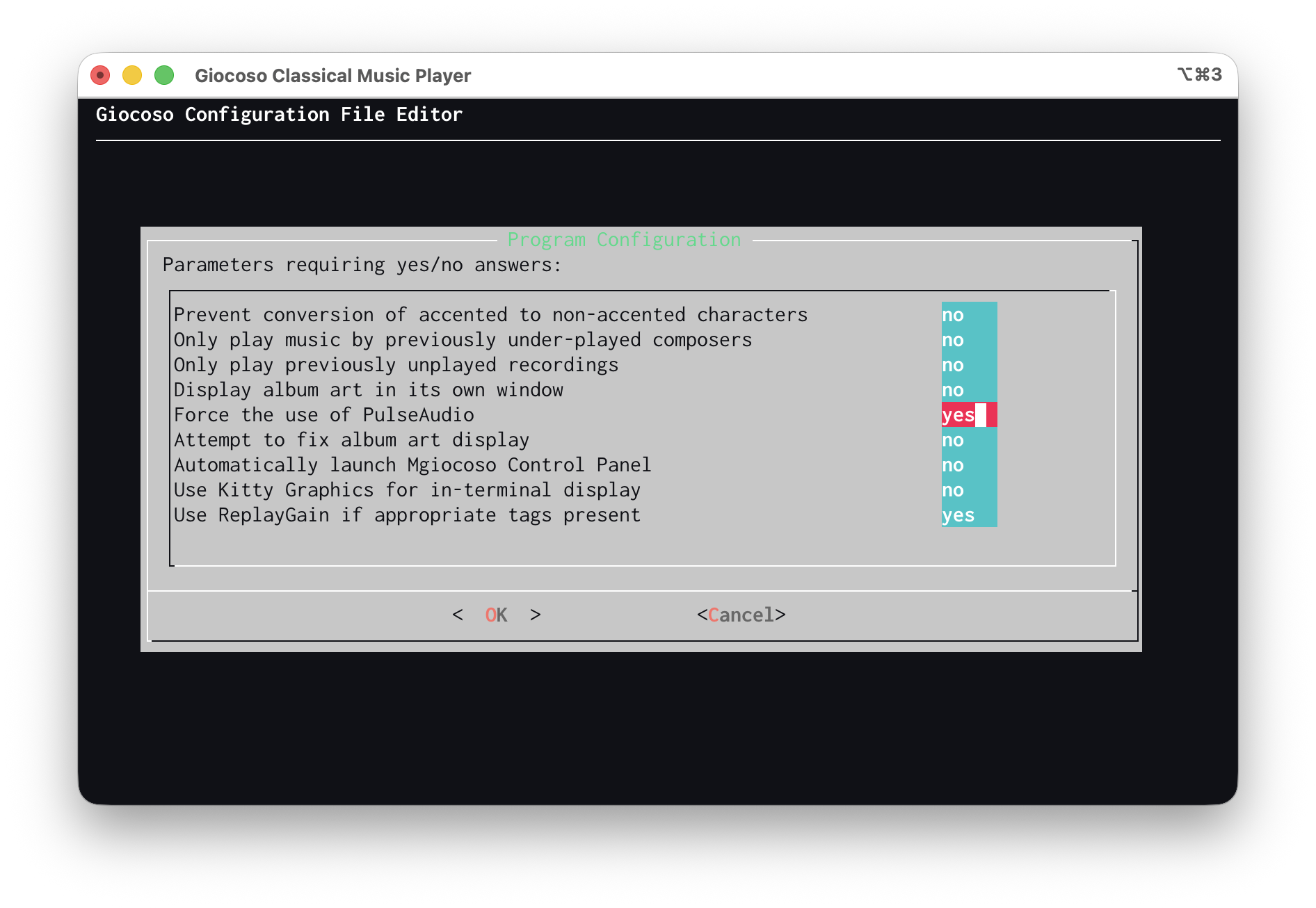Screen dimensions: 1316x908
Task: Click the 'Only play previously unplayed recordings' label
Action: [x=396, y=365]
